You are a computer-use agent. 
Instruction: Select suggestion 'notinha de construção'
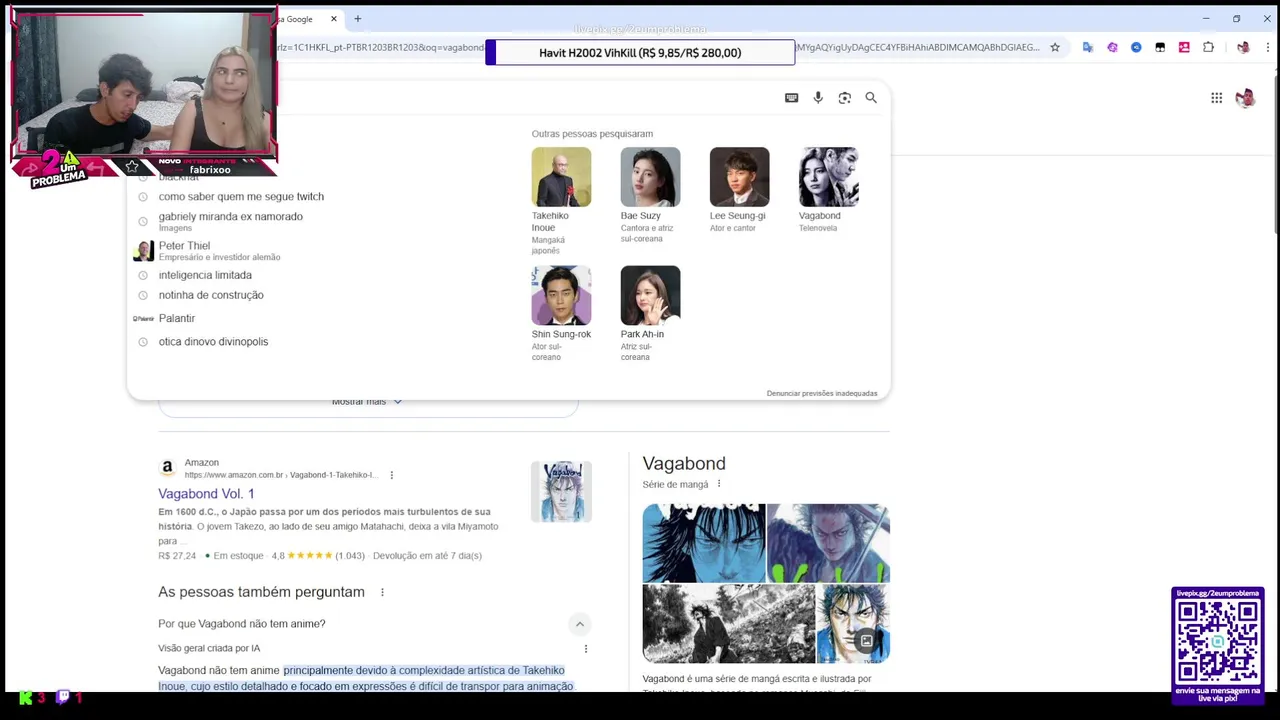tap(211, 295)
